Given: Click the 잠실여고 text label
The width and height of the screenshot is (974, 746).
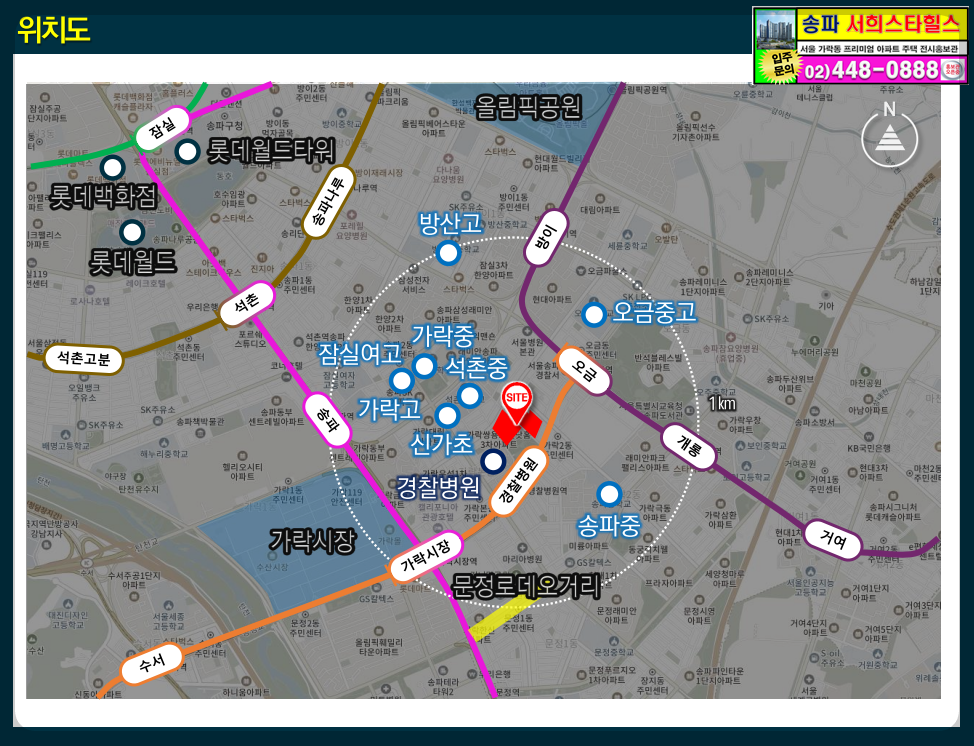Looking at the screenshot, I should click(x=359, y=355).
